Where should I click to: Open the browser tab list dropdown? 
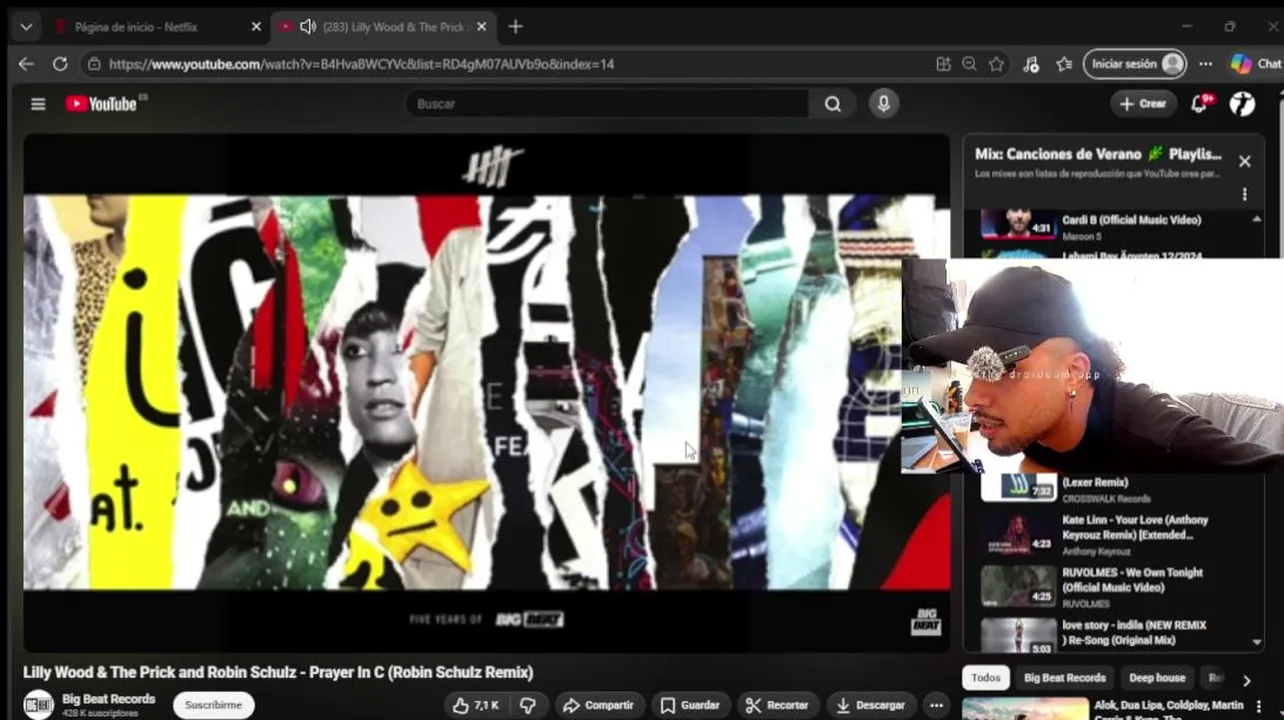pyautogui.click(x=26, y=27)
